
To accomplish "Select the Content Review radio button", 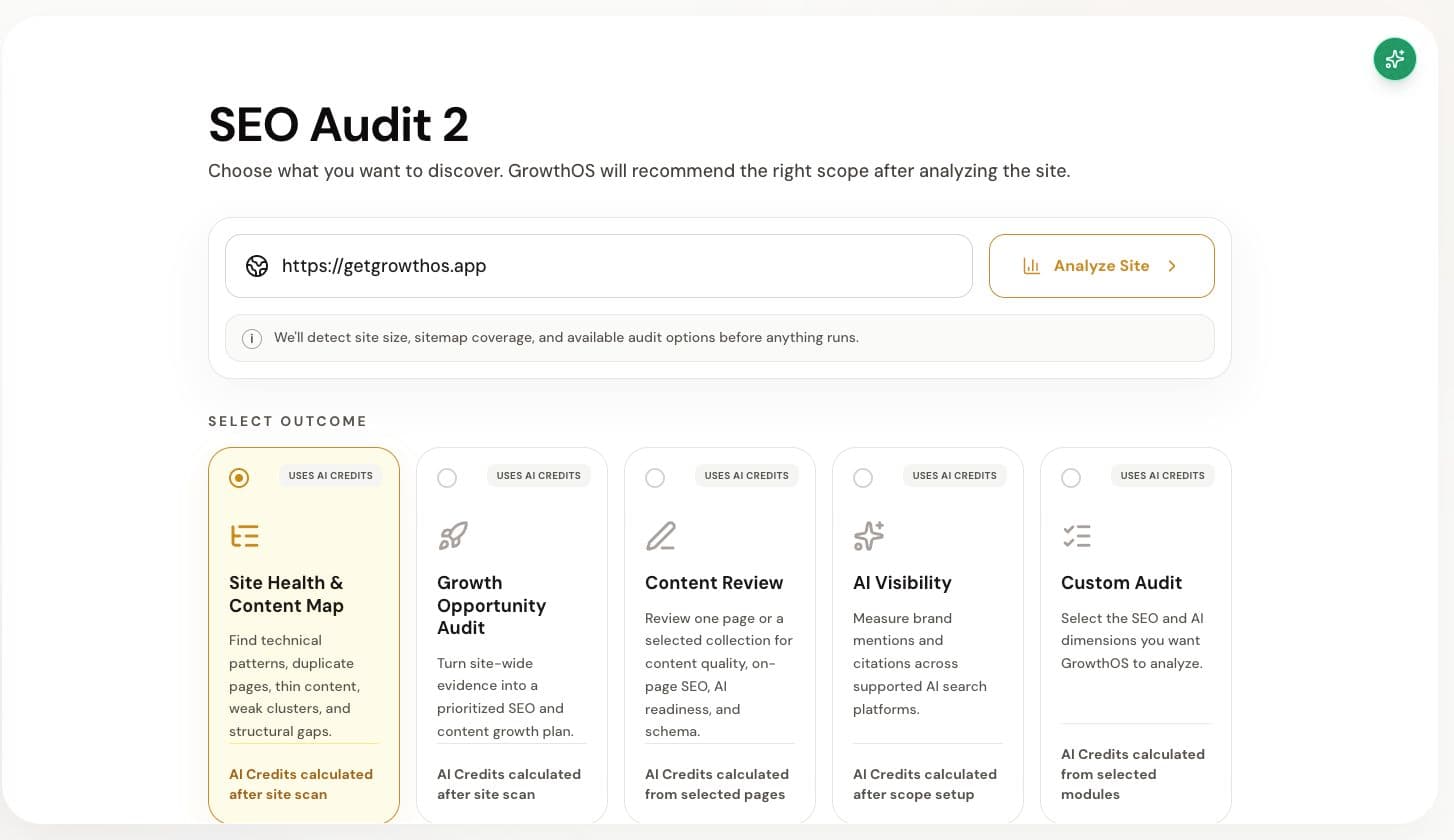I will 655,478.
